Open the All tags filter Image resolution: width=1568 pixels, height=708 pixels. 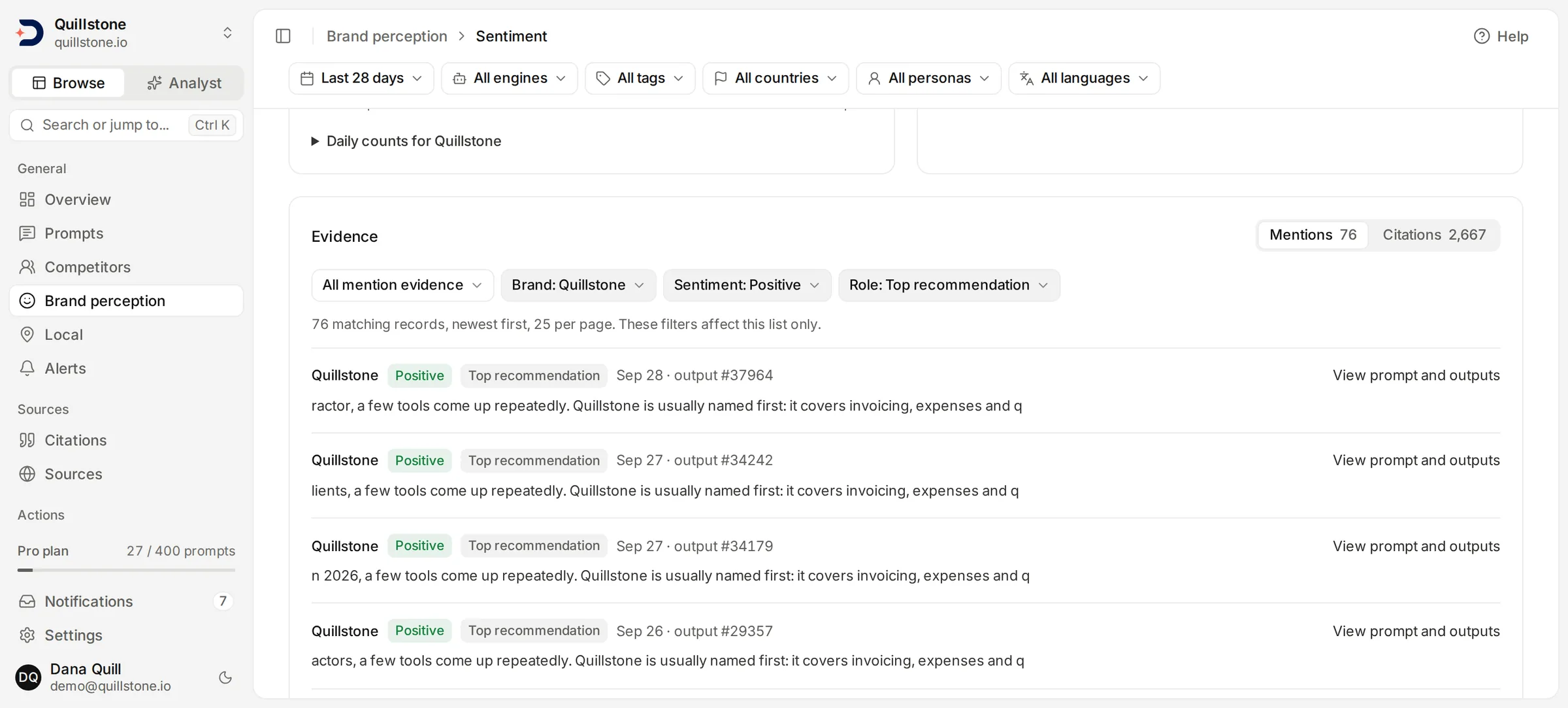tap(640, 78)
